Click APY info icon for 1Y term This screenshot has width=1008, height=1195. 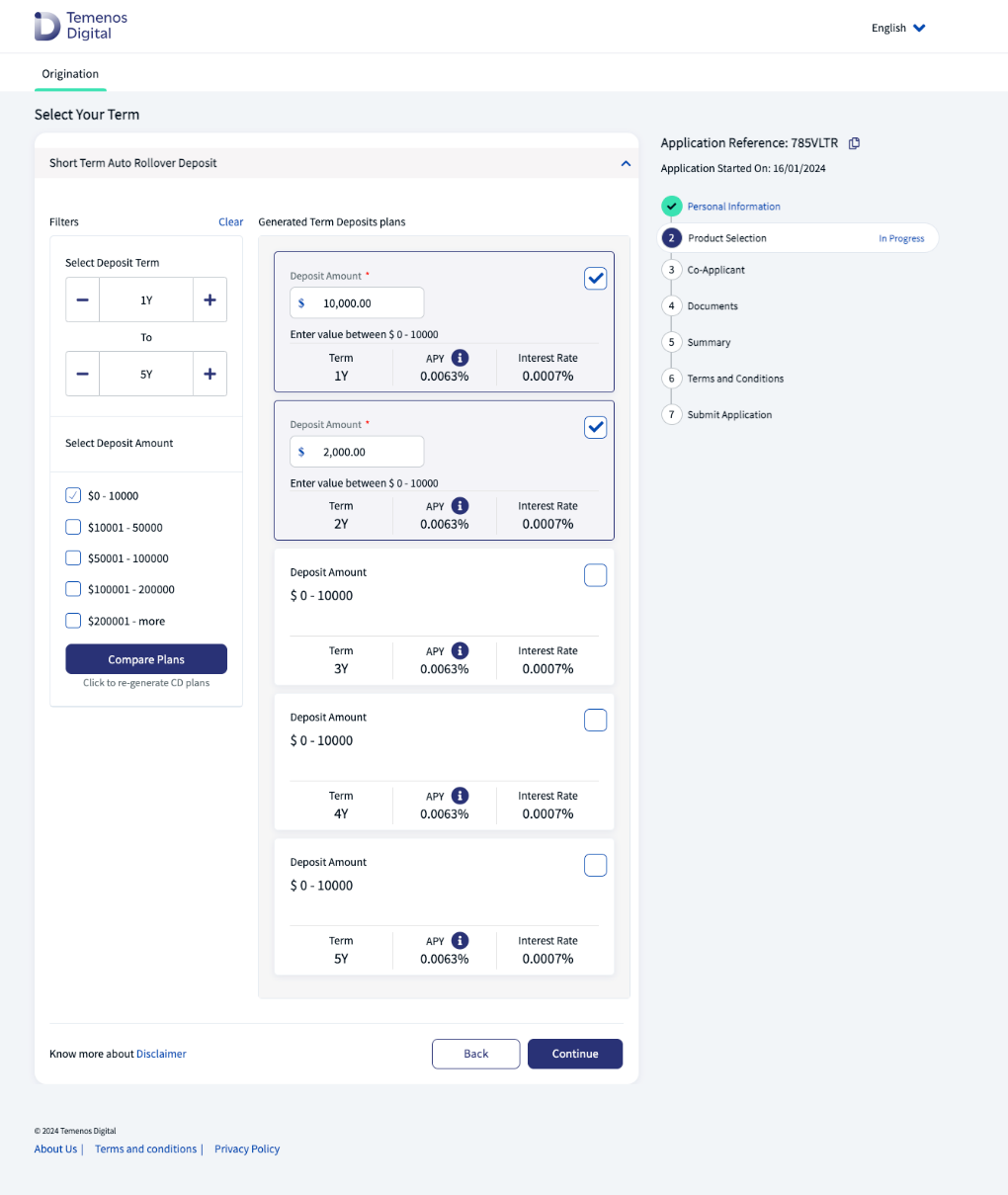(x=460, y=358)
